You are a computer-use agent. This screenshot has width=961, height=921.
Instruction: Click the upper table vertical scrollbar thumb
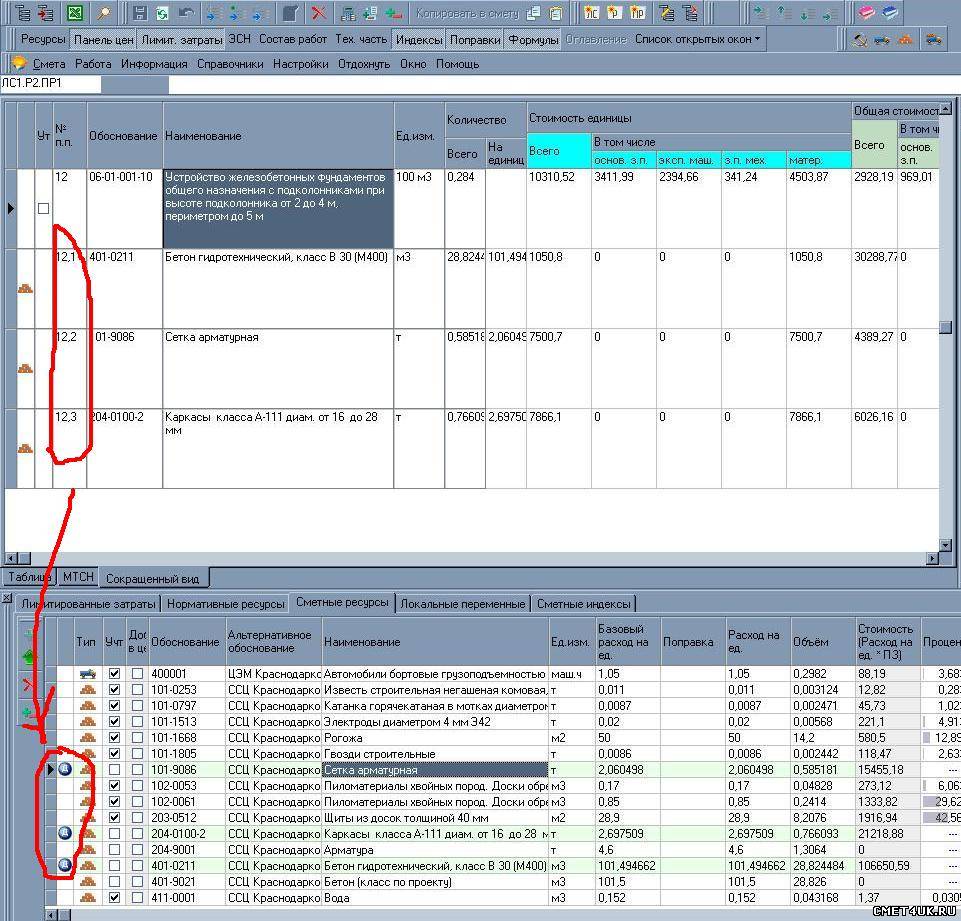point(945,328)
